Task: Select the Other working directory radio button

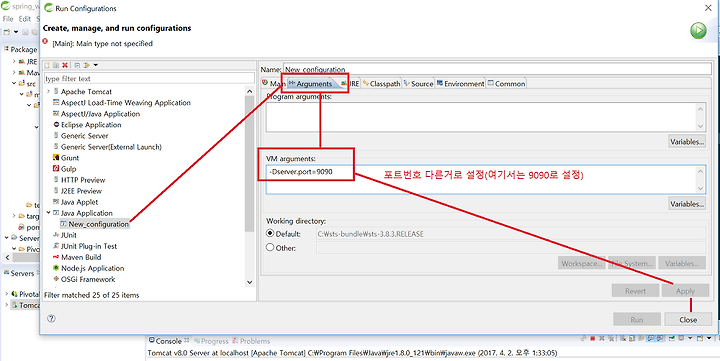Action: pyautogui.click(x=270, y=248)
